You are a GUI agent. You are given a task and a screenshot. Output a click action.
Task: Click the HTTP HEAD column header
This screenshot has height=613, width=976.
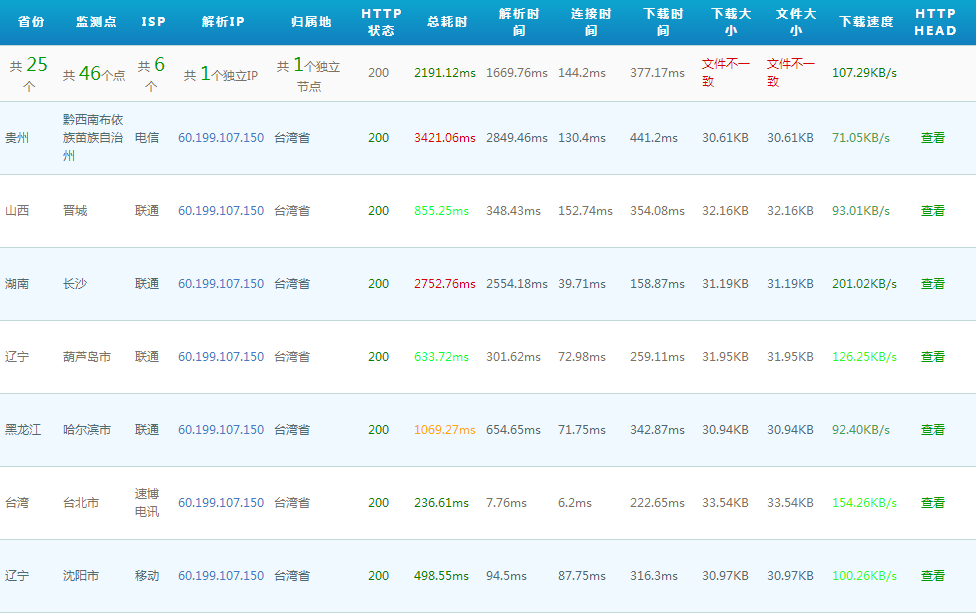[x=935, y=22]
